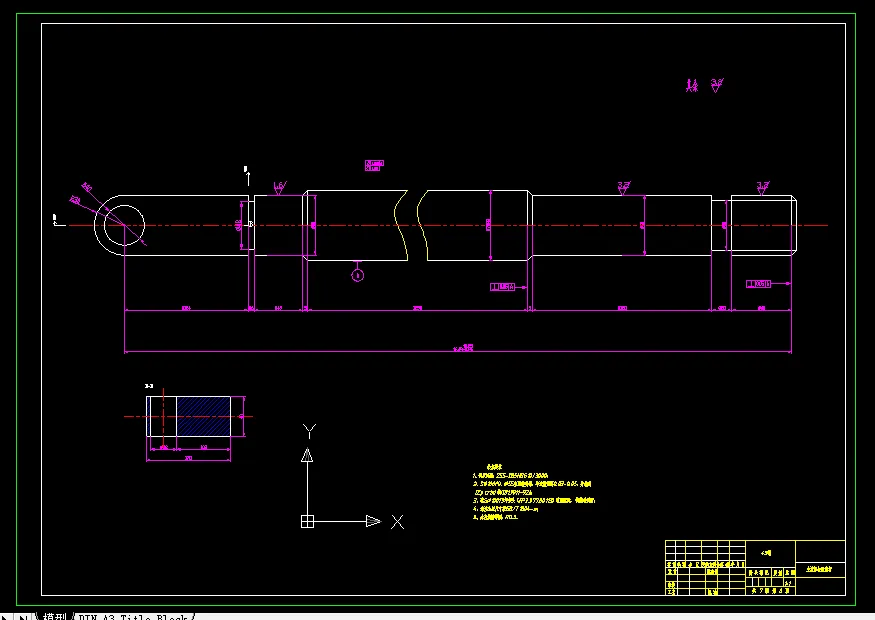Select the datum circle marker below the shaft
This screenshot has height=620, width=875.
(x=358, y=275)
